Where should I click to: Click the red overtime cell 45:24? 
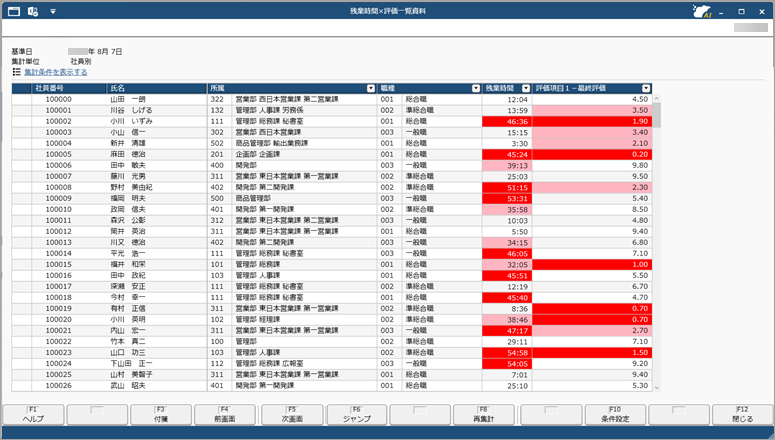click(x=507, y=154)
